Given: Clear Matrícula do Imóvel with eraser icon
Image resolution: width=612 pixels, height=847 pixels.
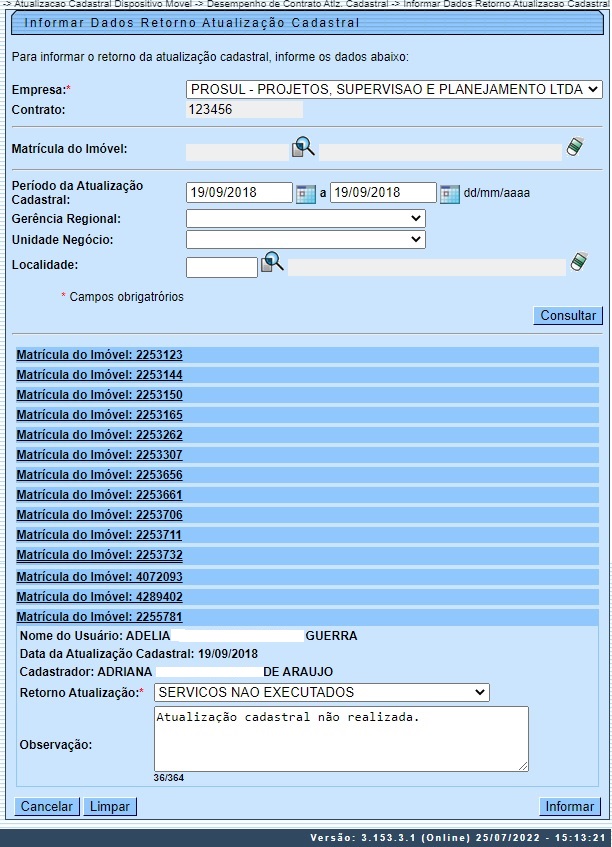Looking at the screenshot, I should tap(575, 146).
